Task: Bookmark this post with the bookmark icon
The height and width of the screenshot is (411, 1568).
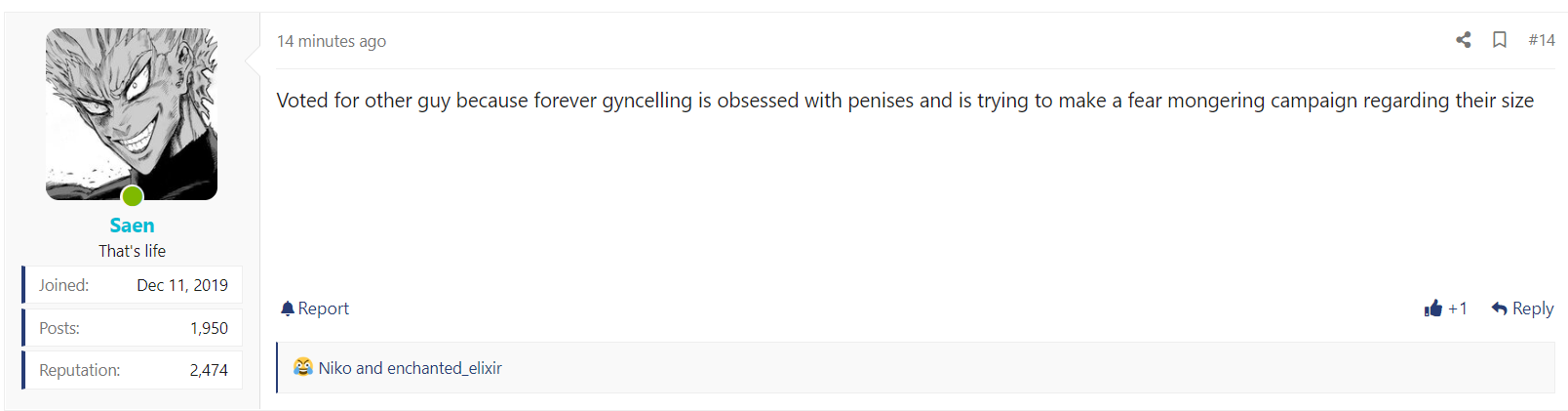Action: (1500, 40)
